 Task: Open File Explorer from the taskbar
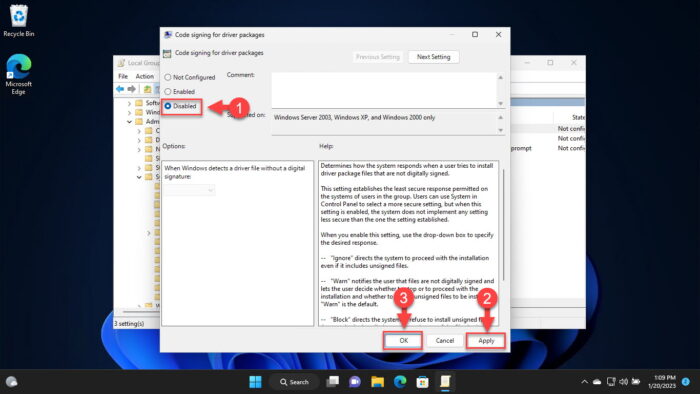(377, 382)
